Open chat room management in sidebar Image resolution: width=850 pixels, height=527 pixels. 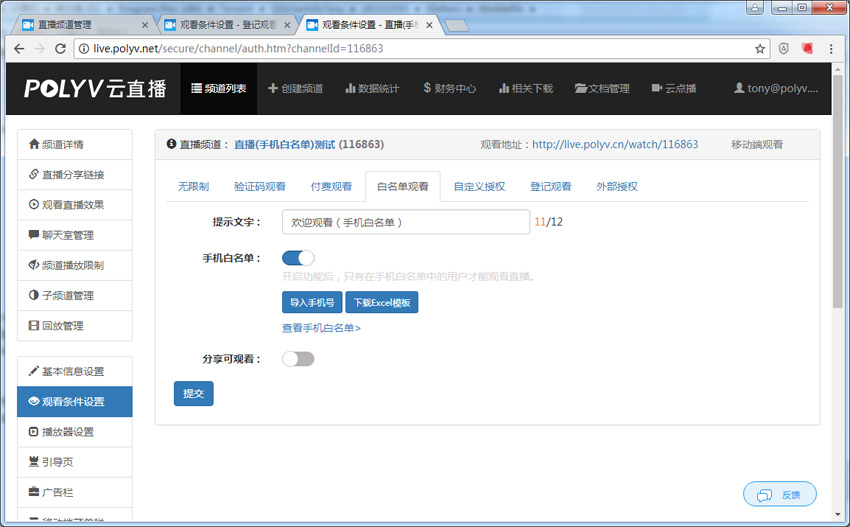point(75,235)
